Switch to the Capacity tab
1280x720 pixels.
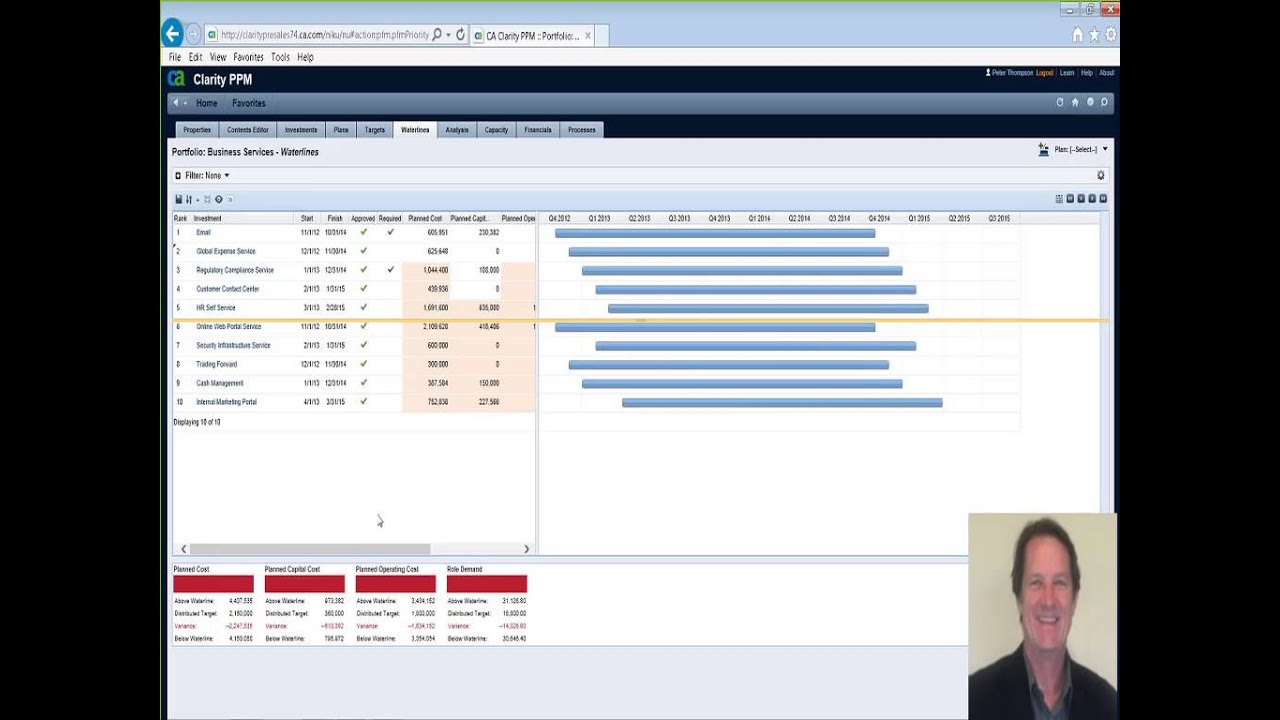pyautogui.click(x=496, y=130)
